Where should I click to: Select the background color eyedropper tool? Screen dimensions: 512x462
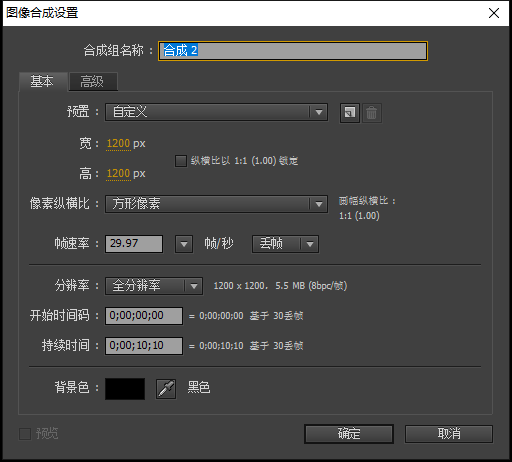coord(166,389)
